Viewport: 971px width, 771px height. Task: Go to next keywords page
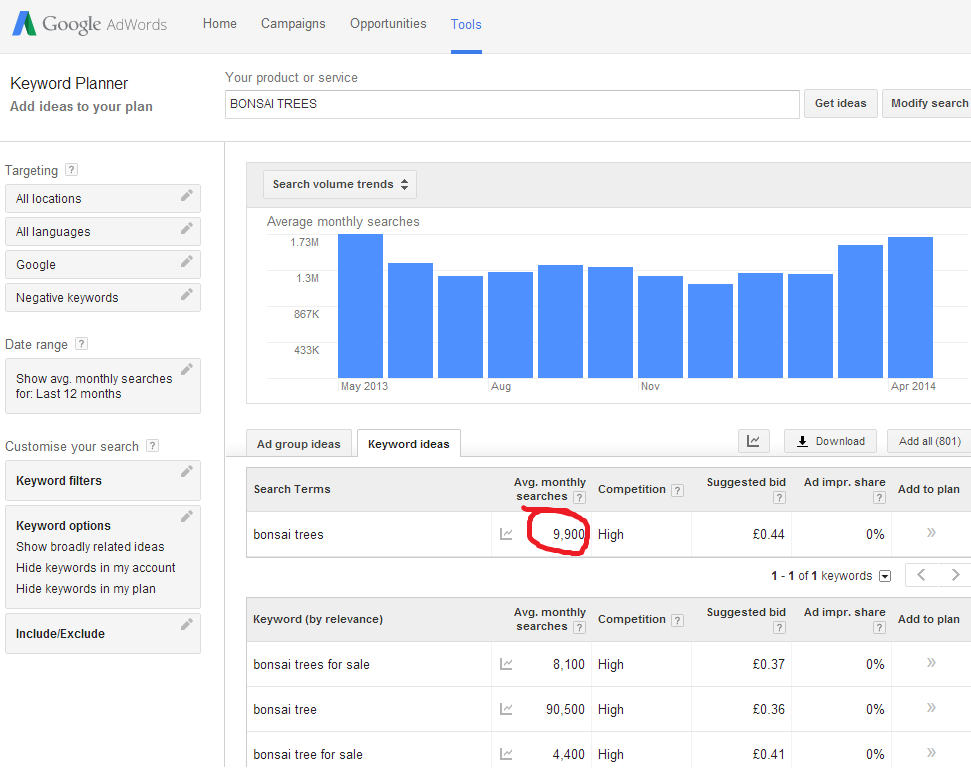tap(955, 575)
